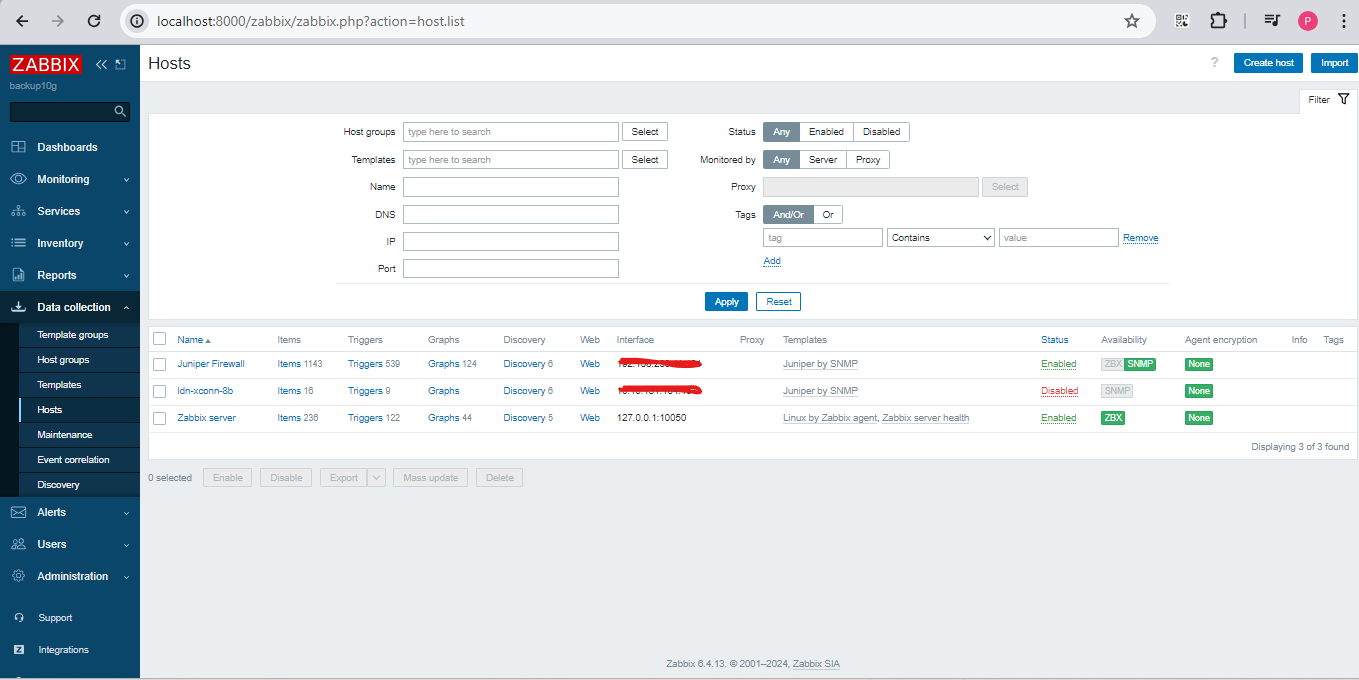The width and height of the screenshot is (1359, 680).
Task: Click the Name filter input field
Action: click(x=511, y=187)
